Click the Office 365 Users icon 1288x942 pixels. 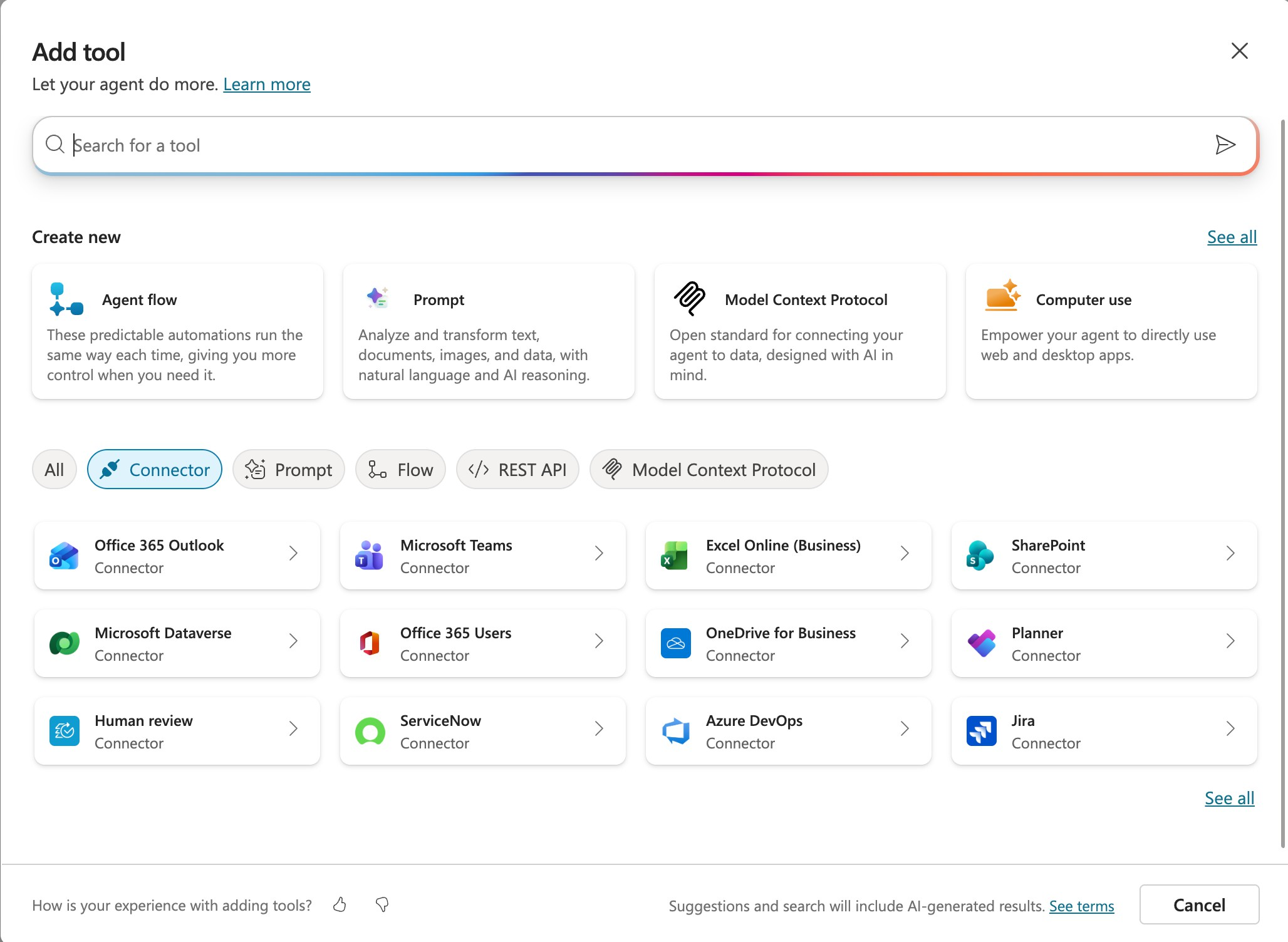pyautogui.click(x=370, y=643)
